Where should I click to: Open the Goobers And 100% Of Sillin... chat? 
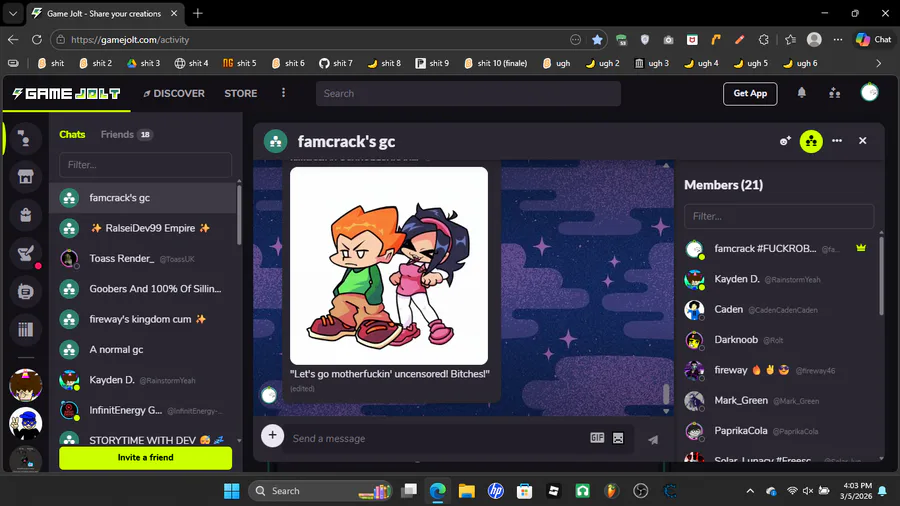coord(143,289)
